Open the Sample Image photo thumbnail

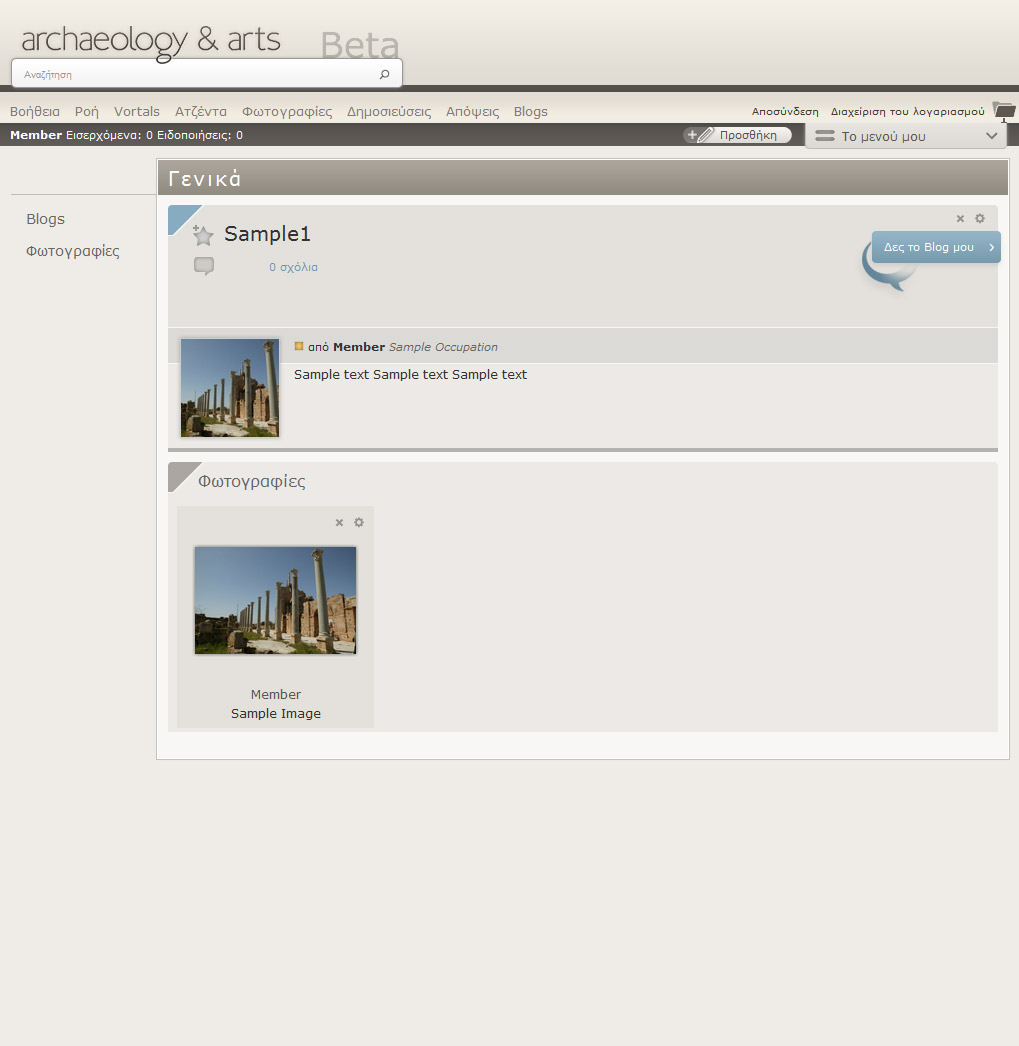(x=275, y=600)
